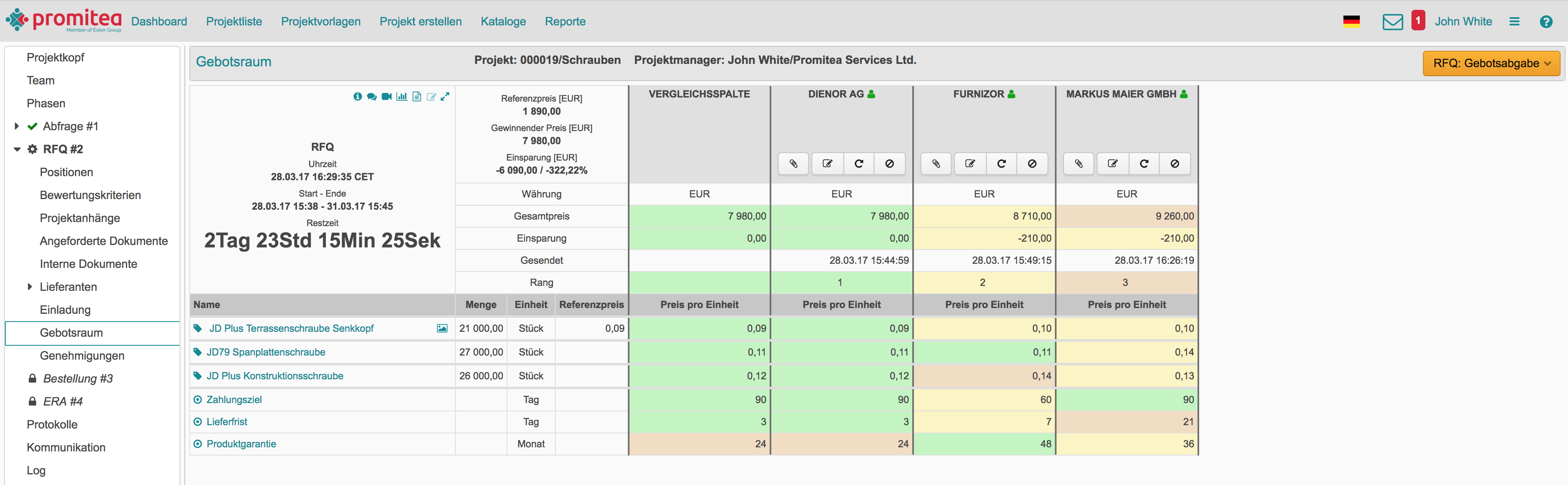
Task: Open the hamburger menu next to John White
Action: [x=1515, y=21]
